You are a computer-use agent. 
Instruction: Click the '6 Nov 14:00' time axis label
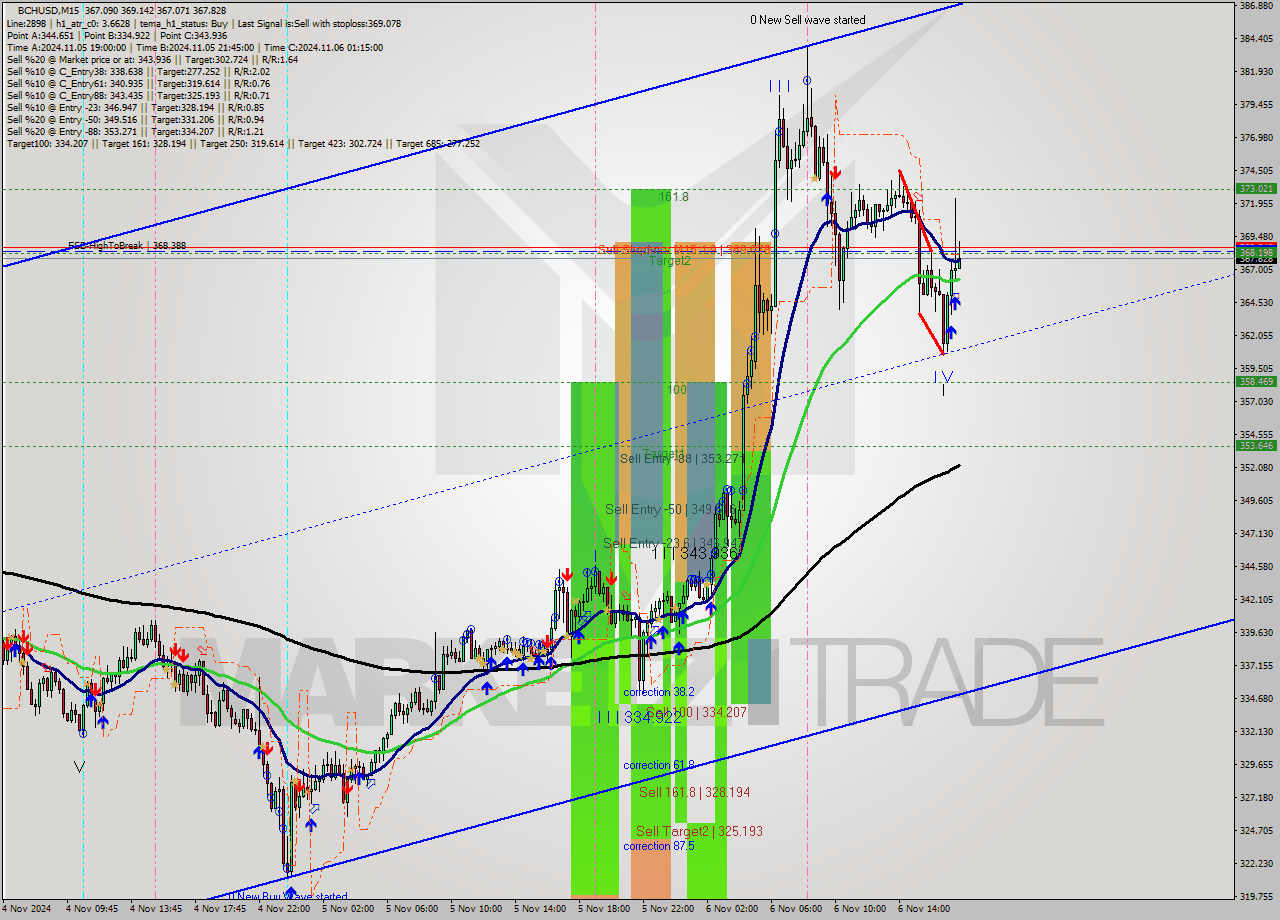(x=924, y=910)
